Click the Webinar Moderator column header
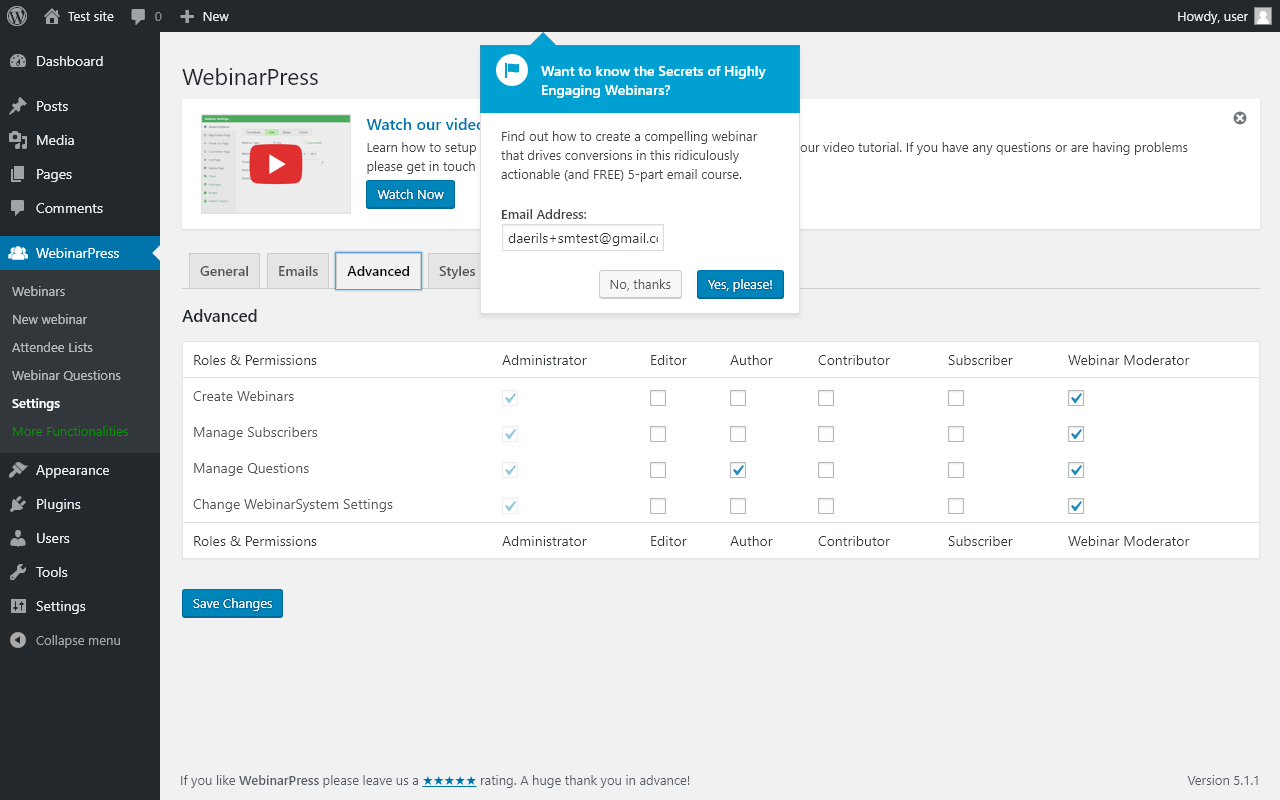 coord(1128,360)
